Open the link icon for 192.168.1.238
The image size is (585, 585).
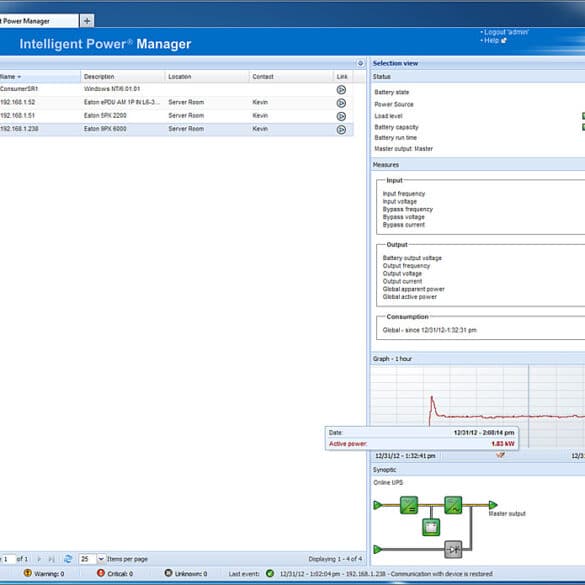[341, 129]
